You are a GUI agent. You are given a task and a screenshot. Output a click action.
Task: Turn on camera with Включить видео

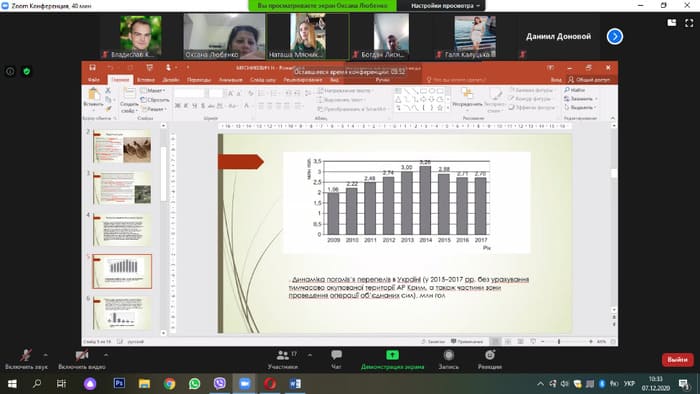(x=82, y=360)
